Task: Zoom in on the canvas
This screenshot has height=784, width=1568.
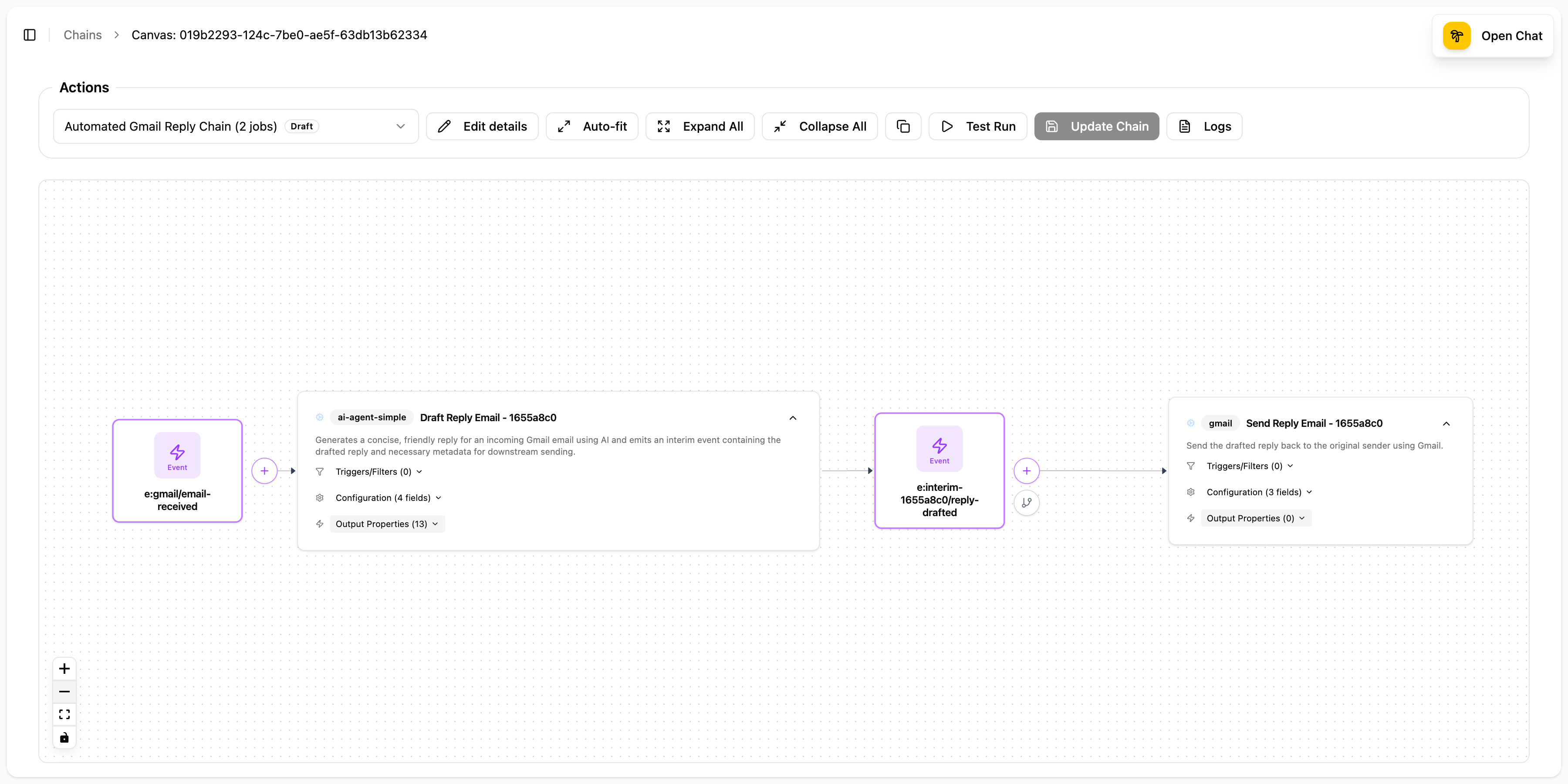Action: (x=64, y=668)
